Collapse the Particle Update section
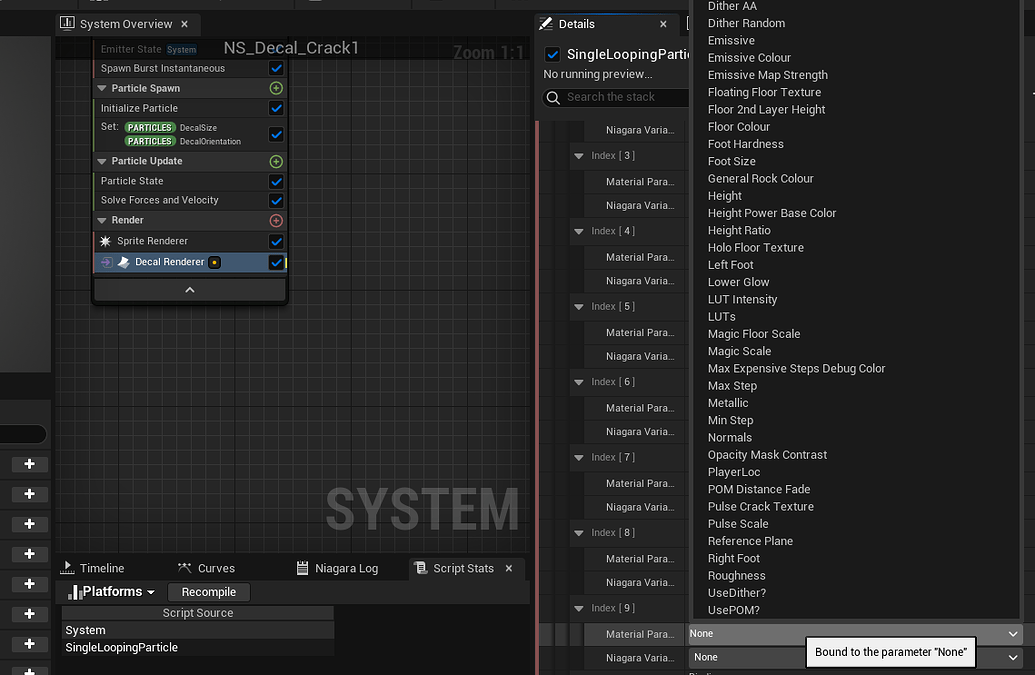The height and width of the screenshot is (675, 1035). coord(103,161)
